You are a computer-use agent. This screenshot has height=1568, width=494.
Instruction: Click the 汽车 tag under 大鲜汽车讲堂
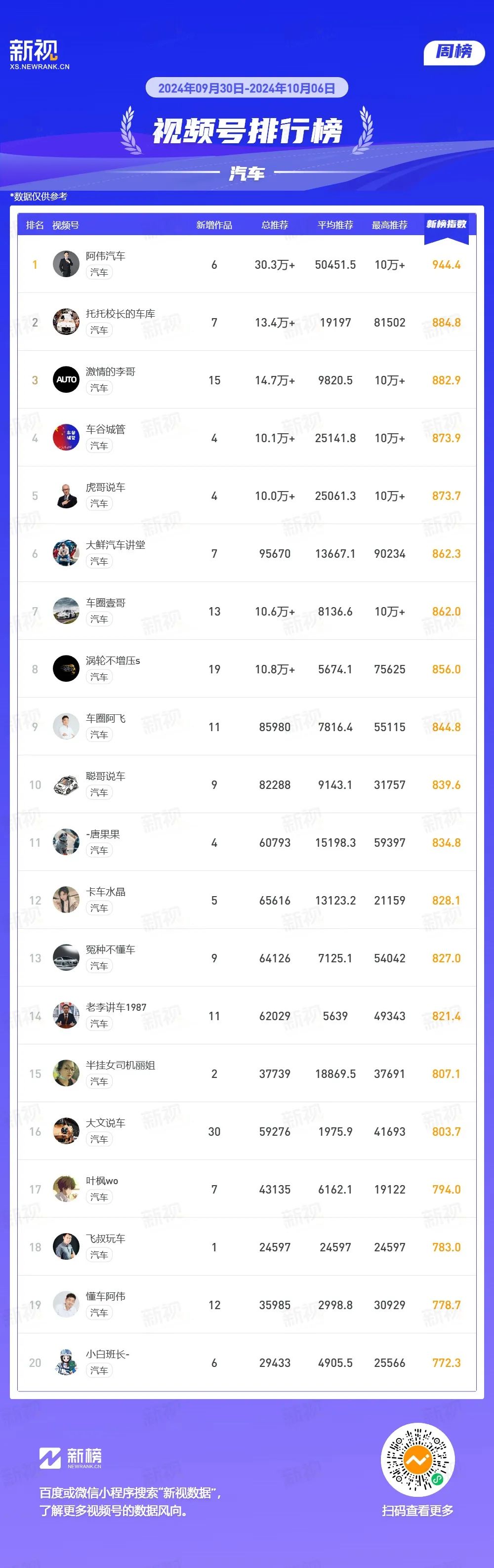99,562
